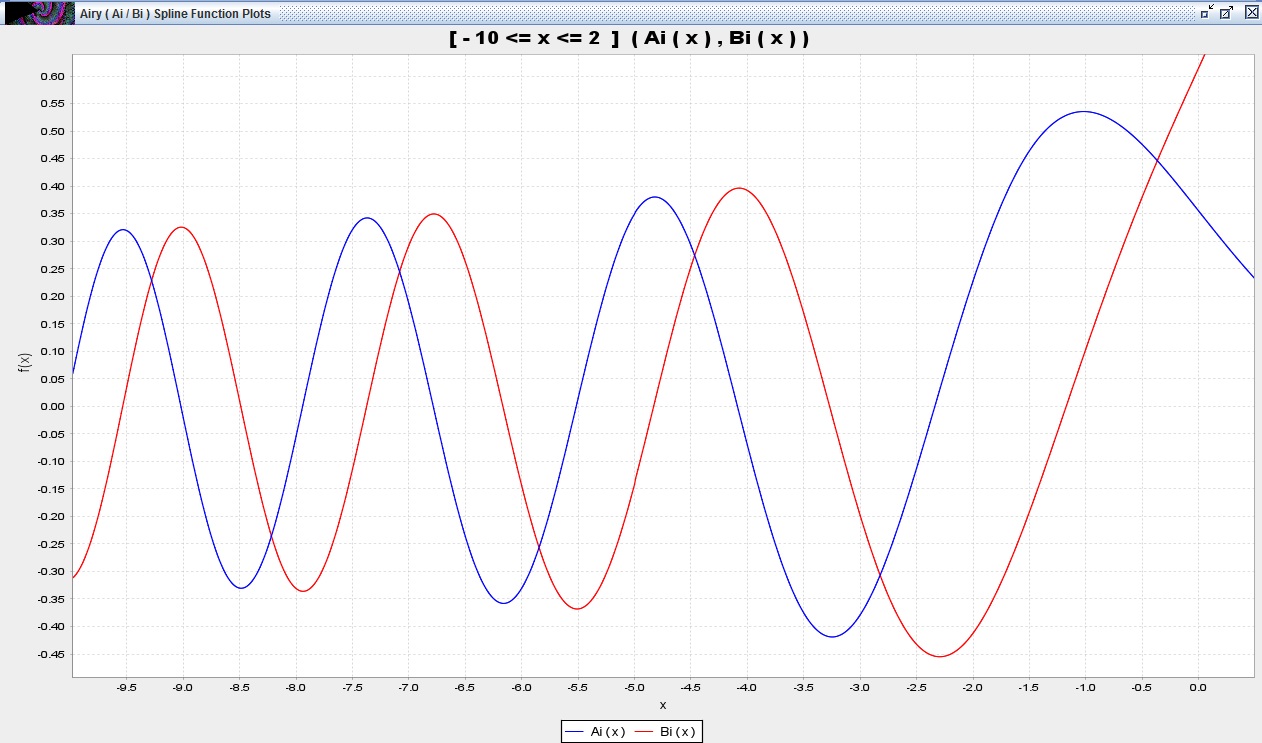Click x-axis tick label -2.0
Viewport: 1262px width, 743px height.
tap(973, 688)
